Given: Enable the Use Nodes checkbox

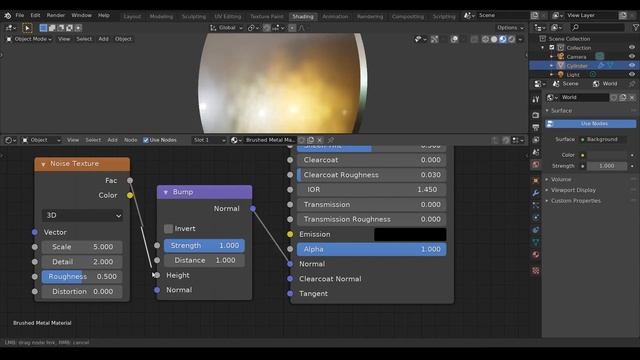Looking at the screenshot, I should click(x=146, y=140).
